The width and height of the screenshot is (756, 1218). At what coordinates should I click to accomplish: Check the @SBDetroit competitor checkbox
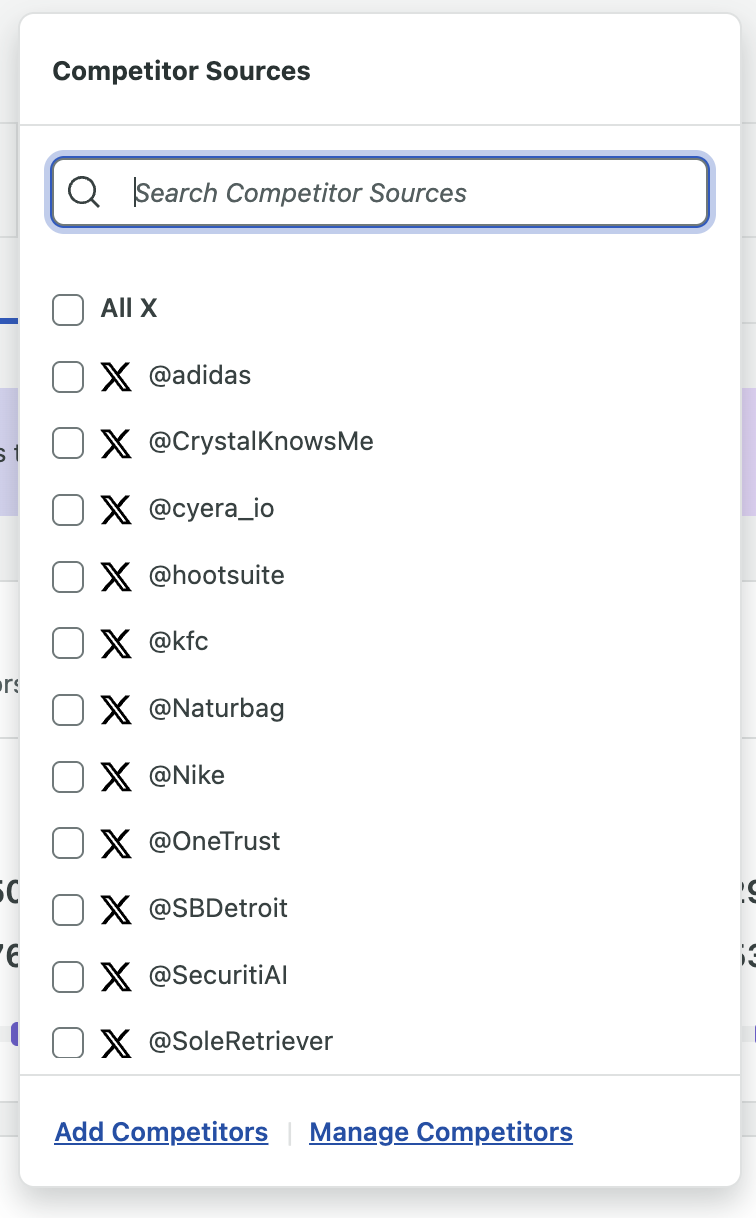click(68, 909)
